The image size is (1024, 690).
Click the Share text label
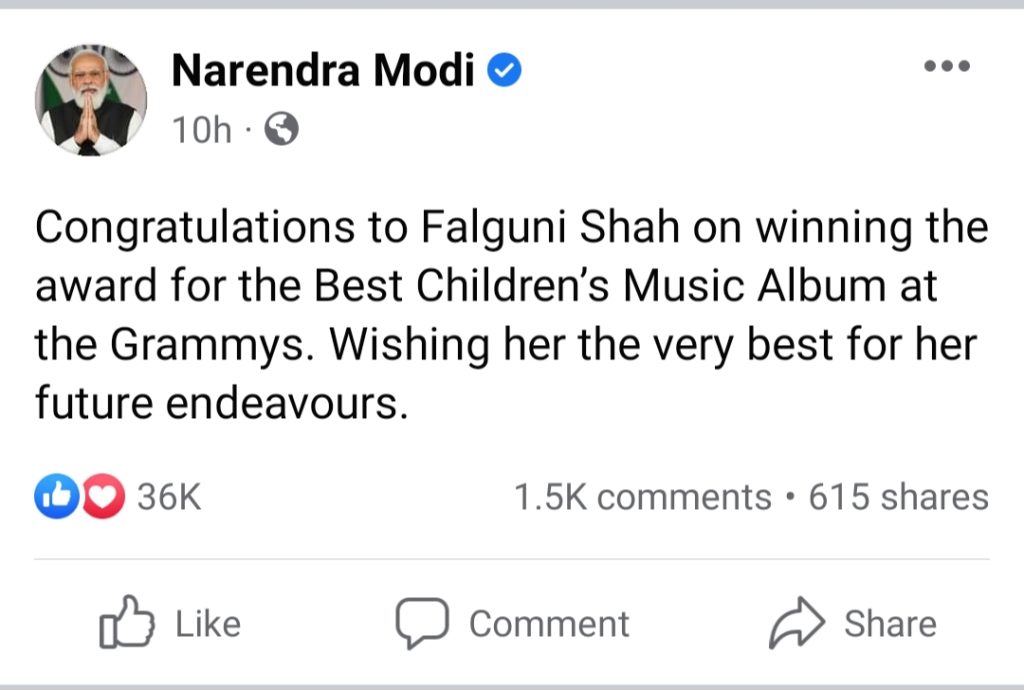pyautogui.click(x=890, y=624)
